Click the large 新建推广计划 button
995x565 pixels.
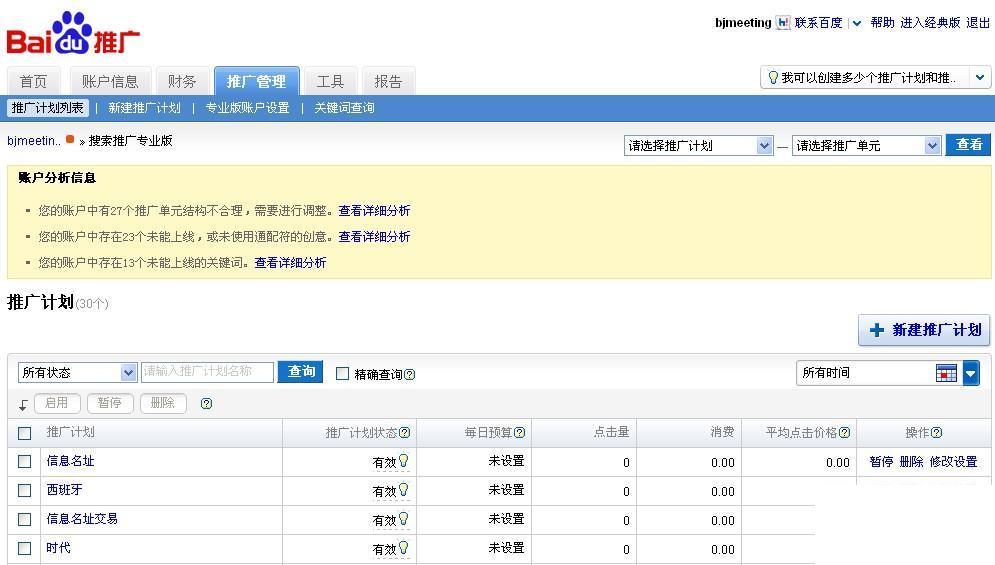(924, 330)
